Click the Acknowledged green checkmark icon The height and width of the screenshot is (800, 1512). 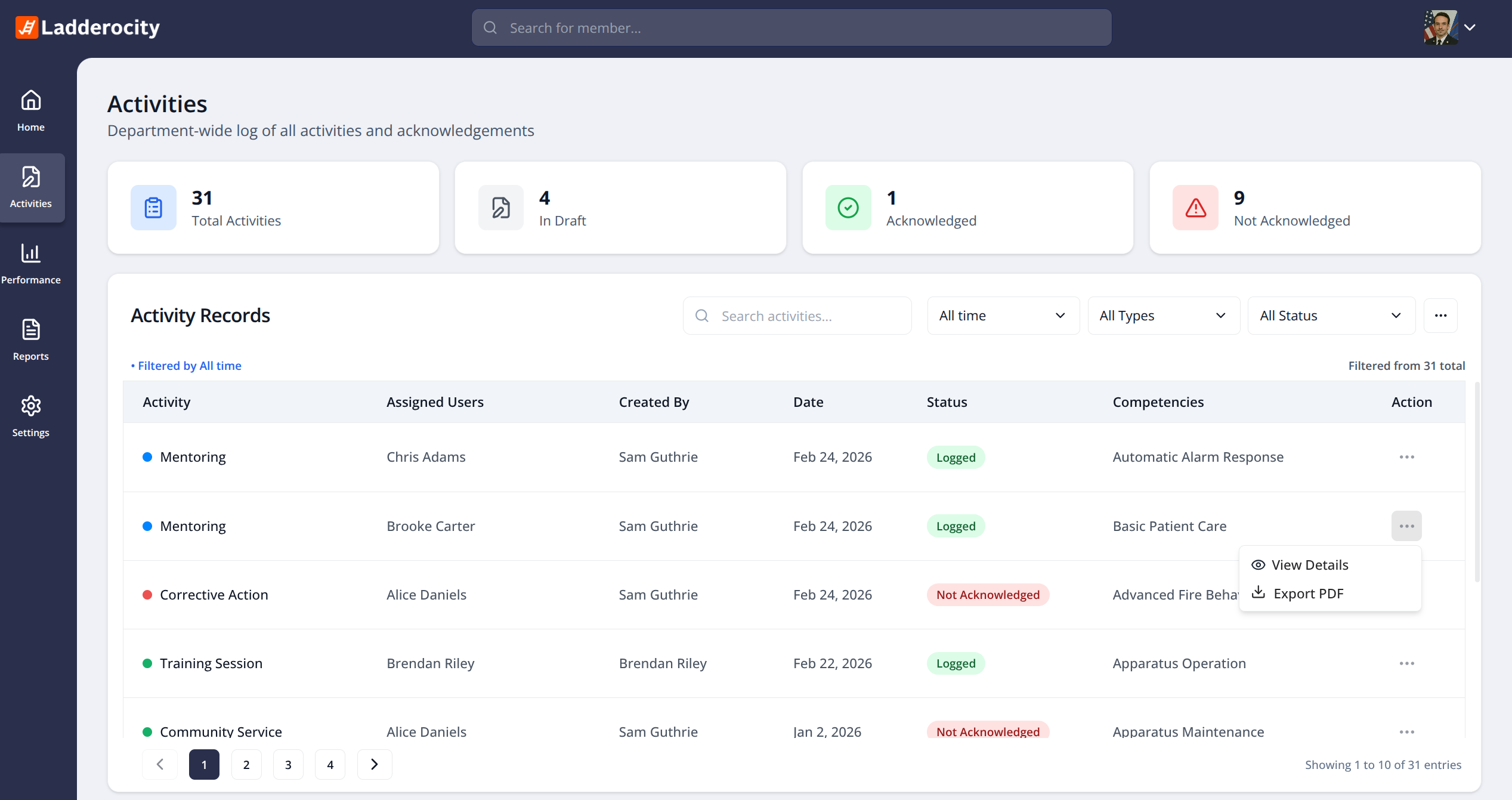pyautogui.click(x=848, y=208)
